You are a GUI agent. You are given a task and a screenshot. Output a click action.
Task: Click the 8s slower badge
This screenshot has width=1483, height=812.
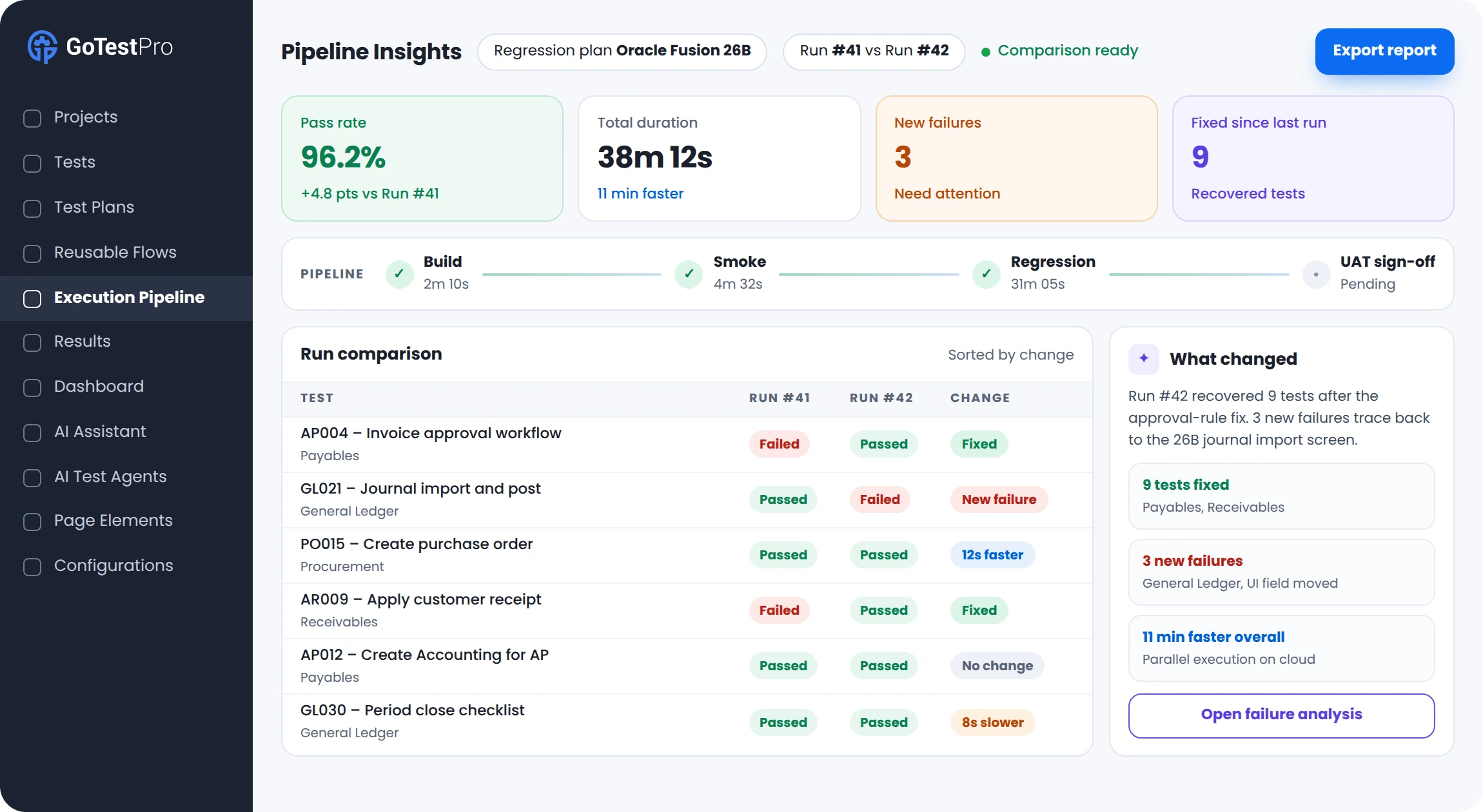[992, 722]
